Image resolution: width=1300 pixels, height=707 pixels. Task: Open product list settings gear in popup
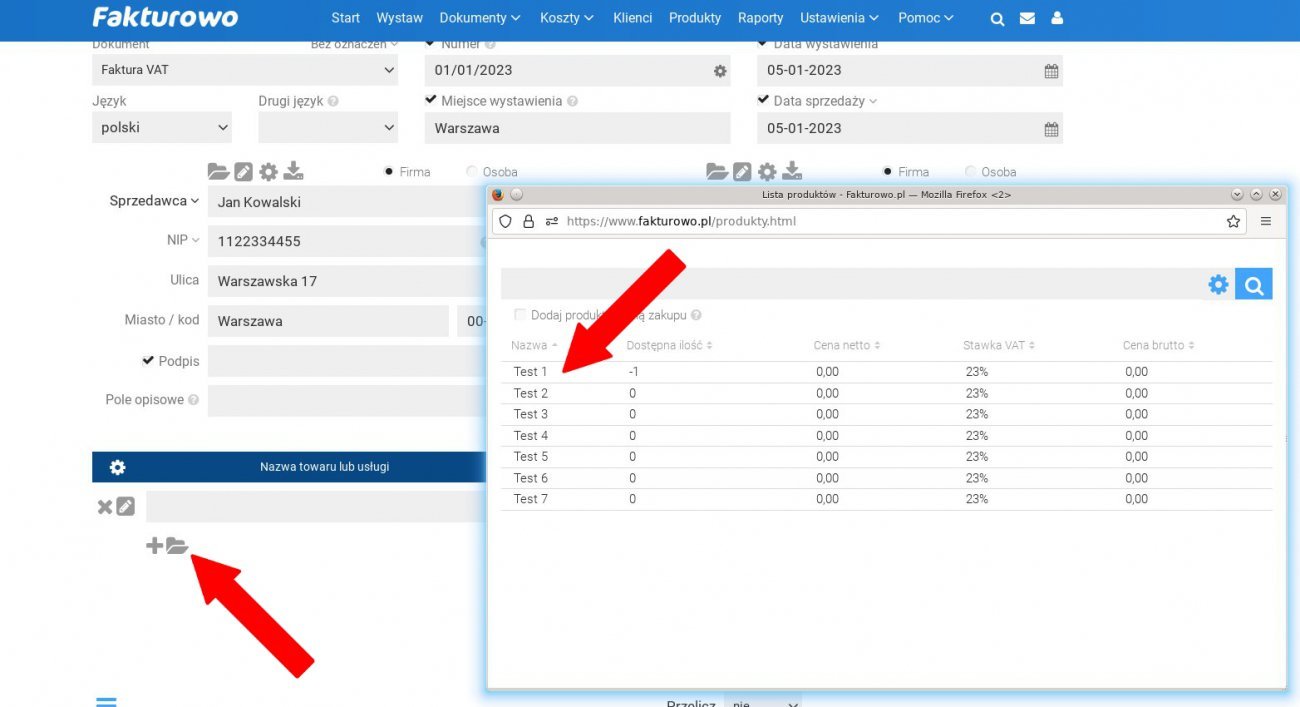[1218, 285]
